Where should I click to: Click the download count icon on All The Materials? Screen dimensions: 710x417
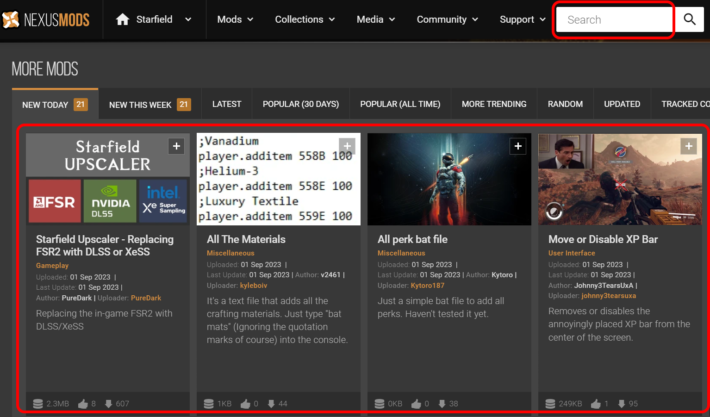[x=271, y=403]
